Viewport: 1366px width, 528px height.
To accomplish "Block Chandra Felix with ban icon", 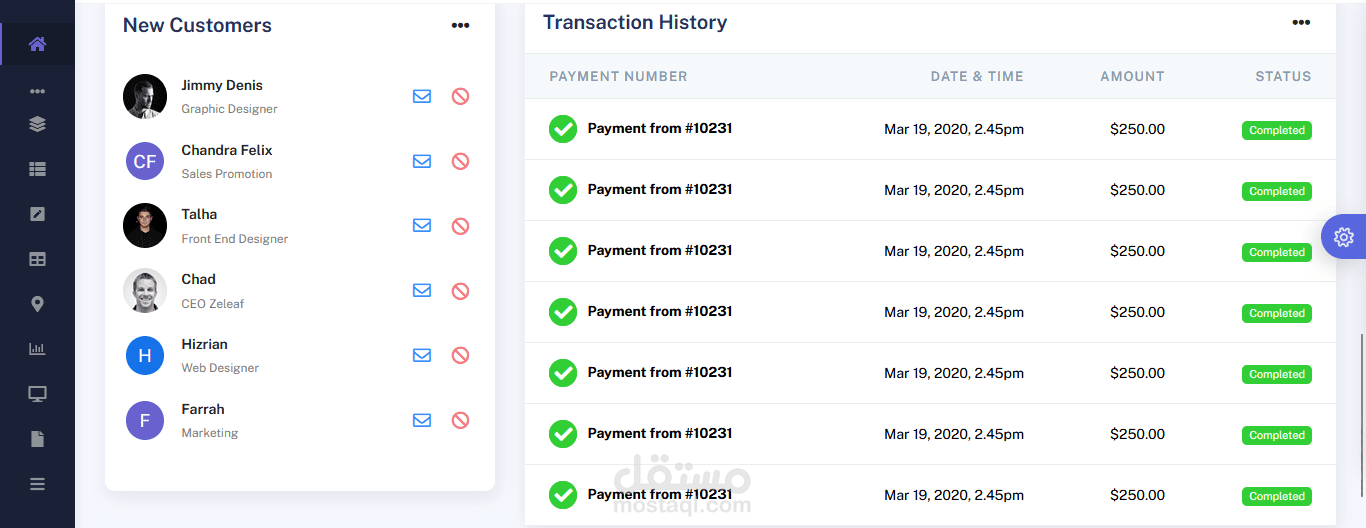I will pos(460,161).
